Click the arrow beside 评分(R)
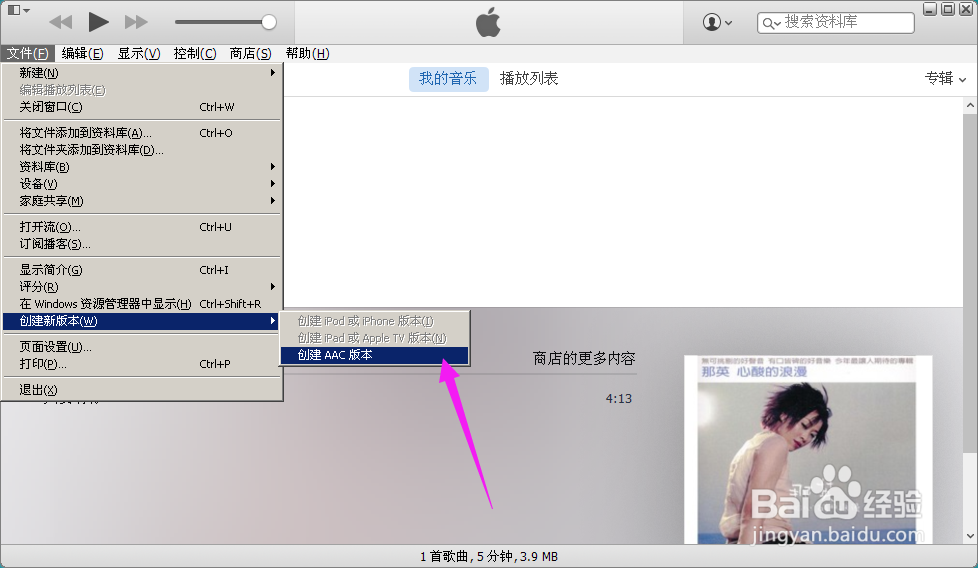 click(273, 287)
